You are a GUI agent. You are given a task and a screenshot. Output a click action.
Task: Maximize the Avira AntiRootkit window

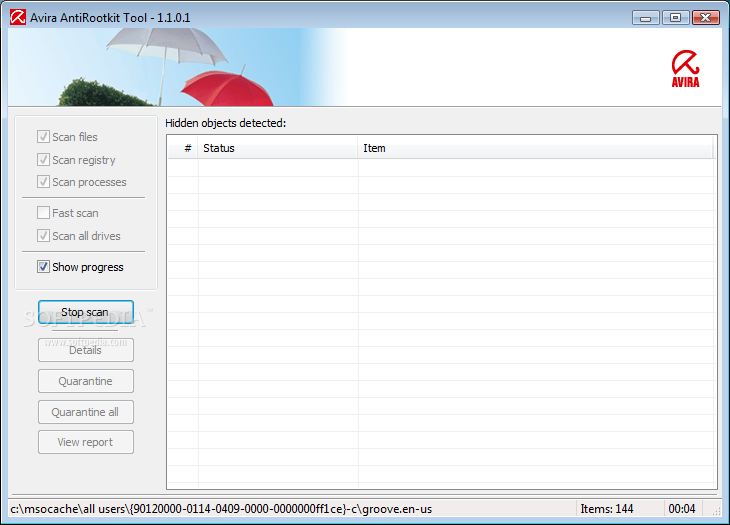click(676, 18)
